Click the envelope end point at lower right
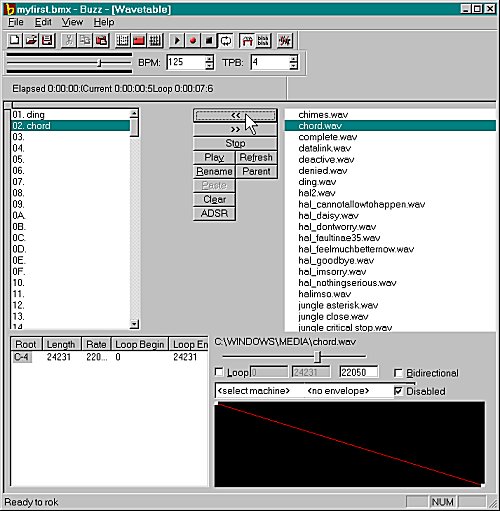Image resolution: width=500 pixels, height=511 pixels. coord(482,485)
